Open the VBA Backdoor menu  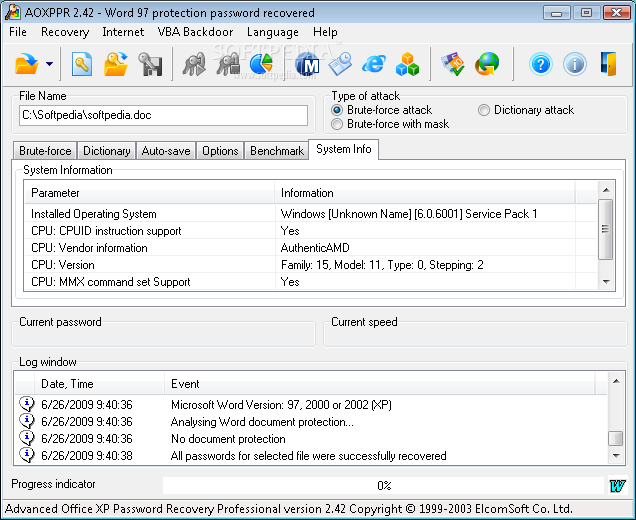195,32
